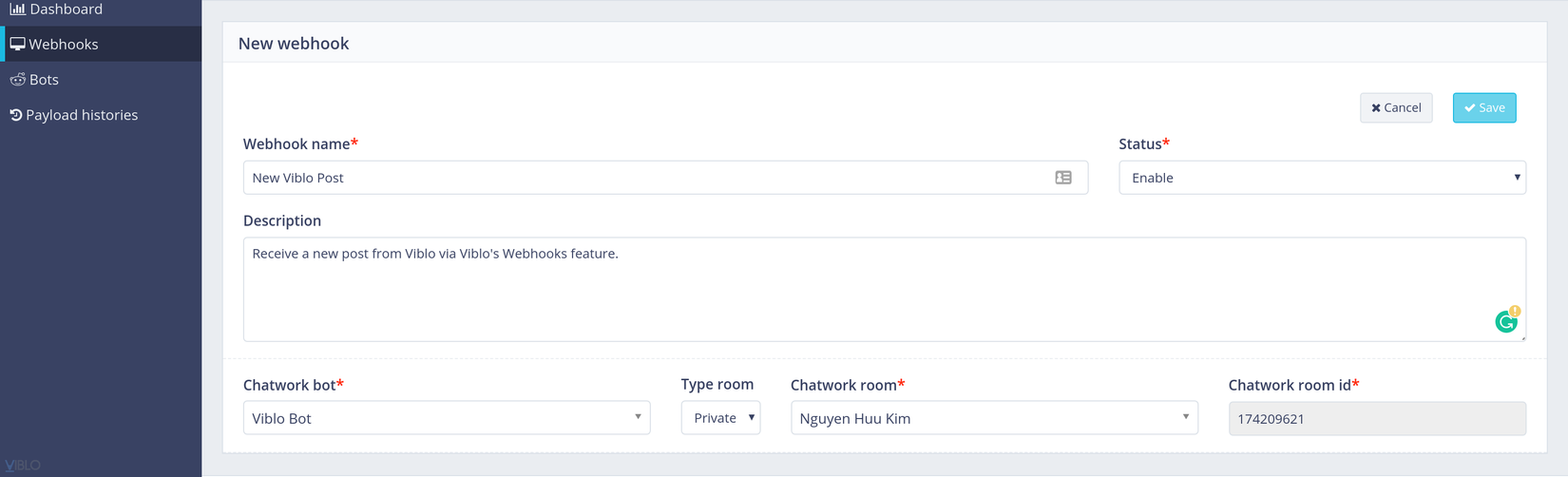Click the Description textarea resize handle

(1522, 337)
